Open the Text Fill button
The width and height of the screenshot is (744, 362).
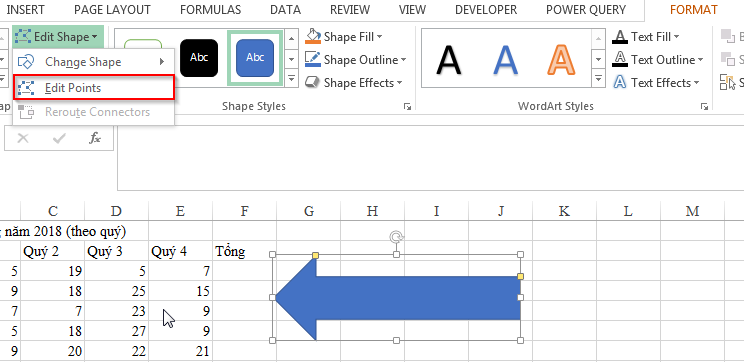point(646,37)
